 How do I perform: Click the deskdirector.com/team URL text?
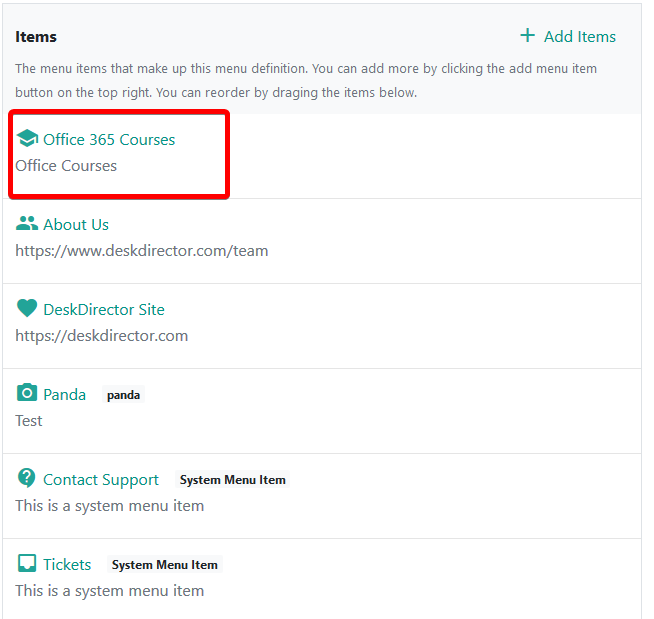coord(142,251)
